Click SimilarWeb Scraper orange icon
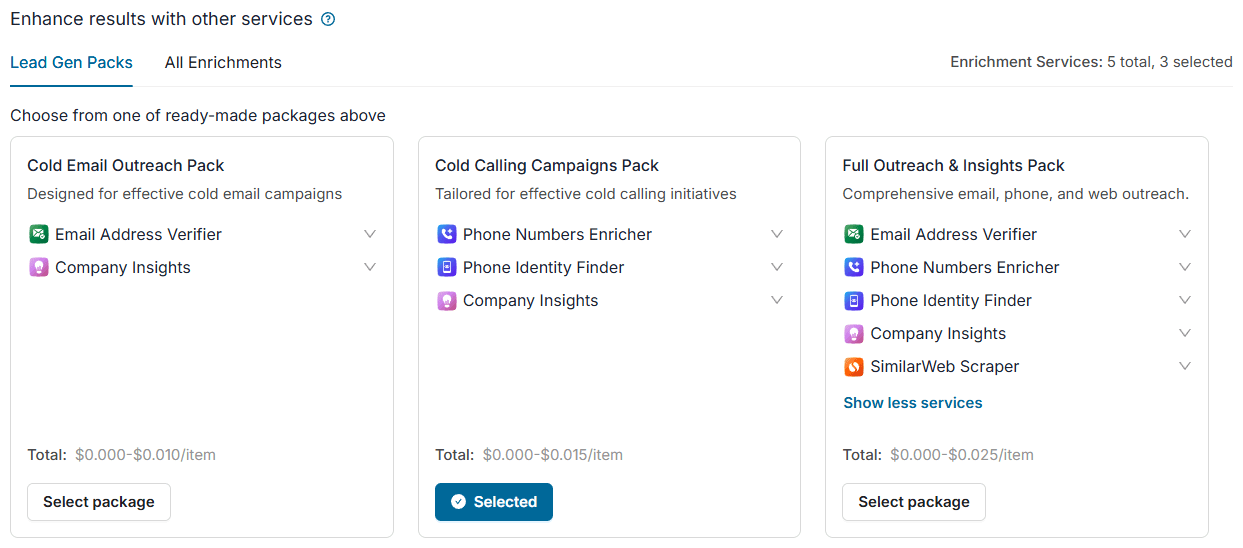Viewport: 1243px width, 548px height. [854, 366]
